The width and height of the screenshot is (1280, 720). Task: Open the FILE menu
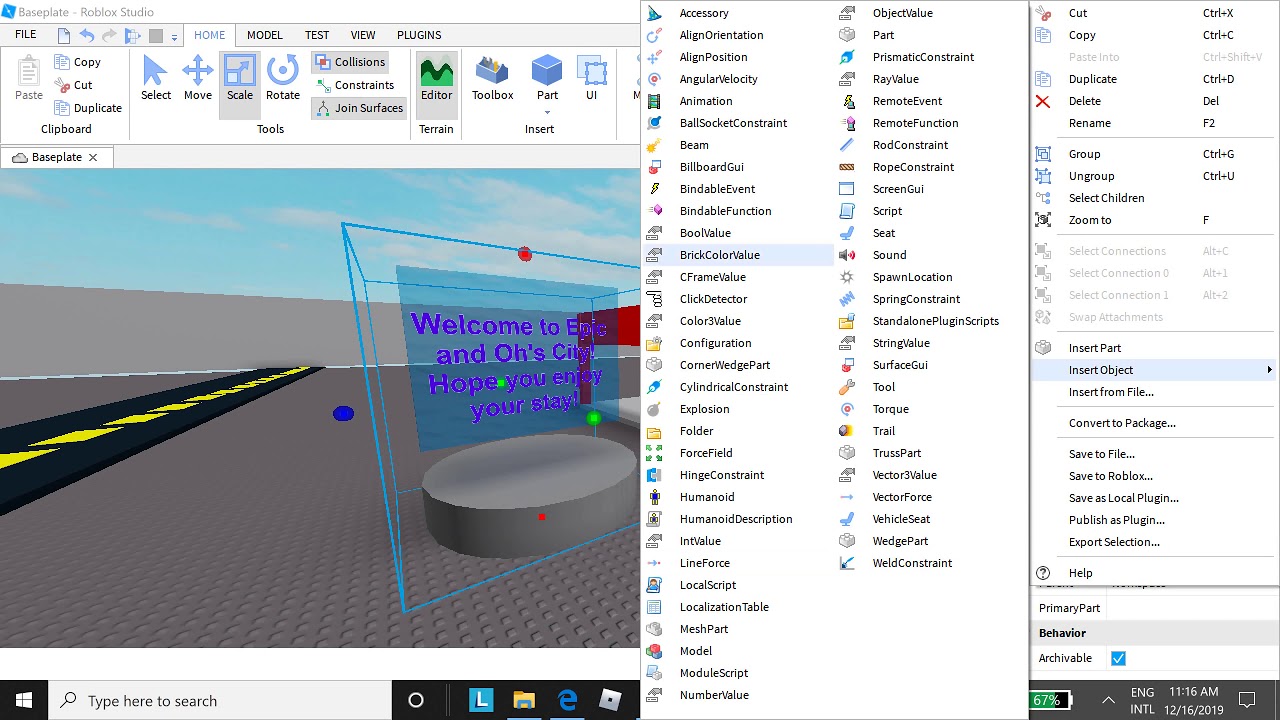coord(26,35)
